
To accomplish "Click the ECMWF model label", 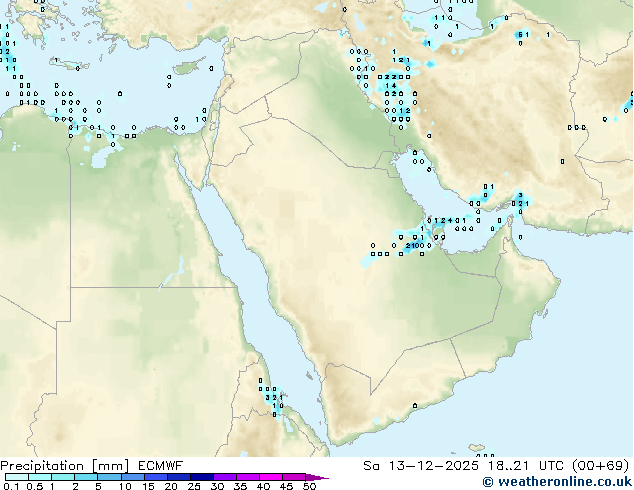I will [161, 466].
